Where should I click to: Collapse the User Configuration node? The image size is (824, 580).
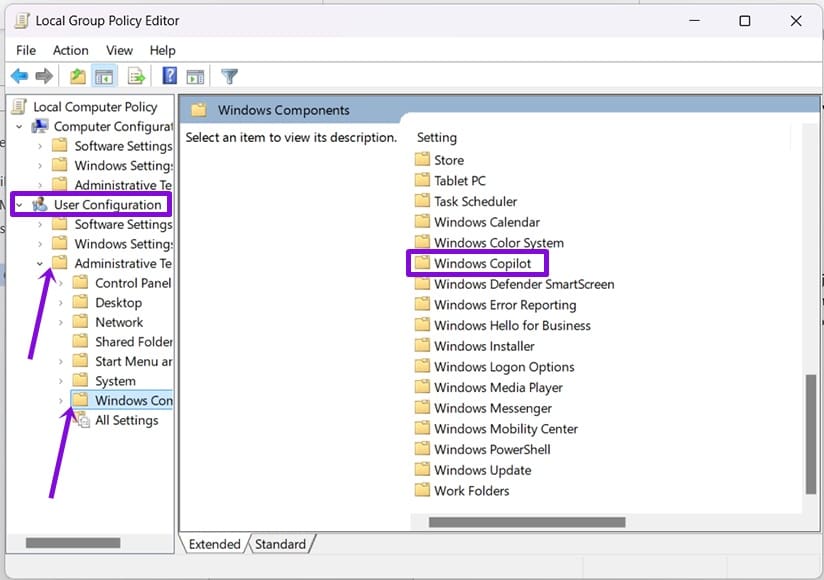click(19, 205)
